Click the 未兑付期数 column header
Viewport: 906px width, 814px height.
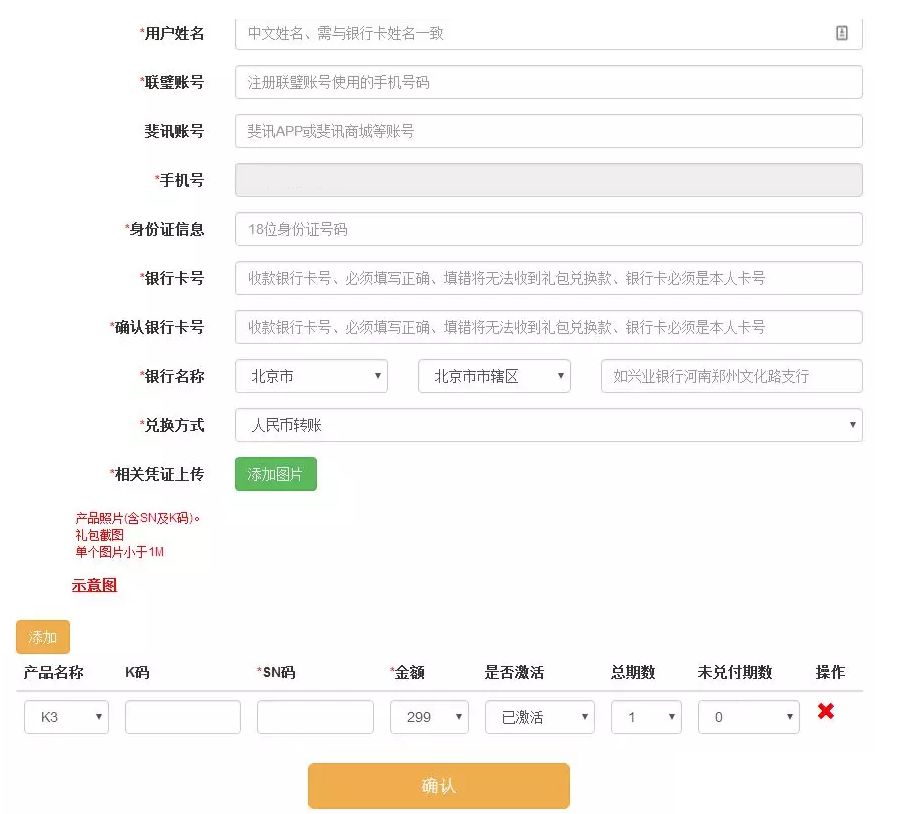click(735, 672)
